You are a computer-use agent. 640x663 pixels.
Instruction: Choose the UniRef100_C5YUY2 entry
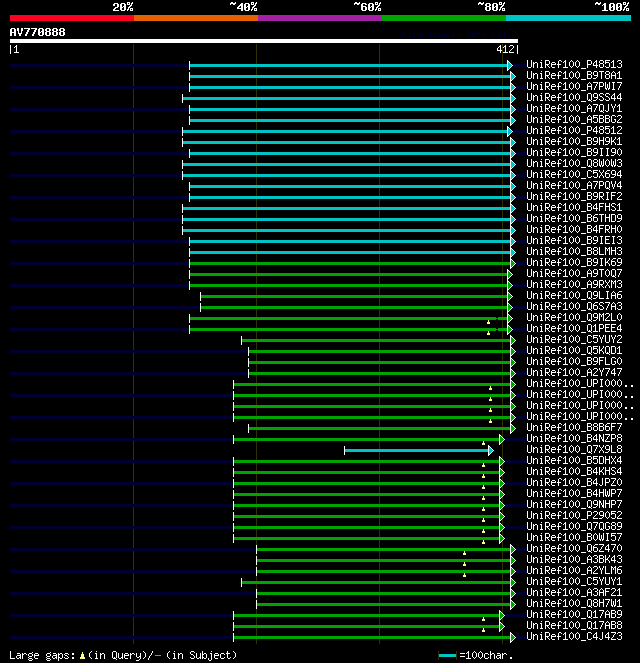[574, 339]
